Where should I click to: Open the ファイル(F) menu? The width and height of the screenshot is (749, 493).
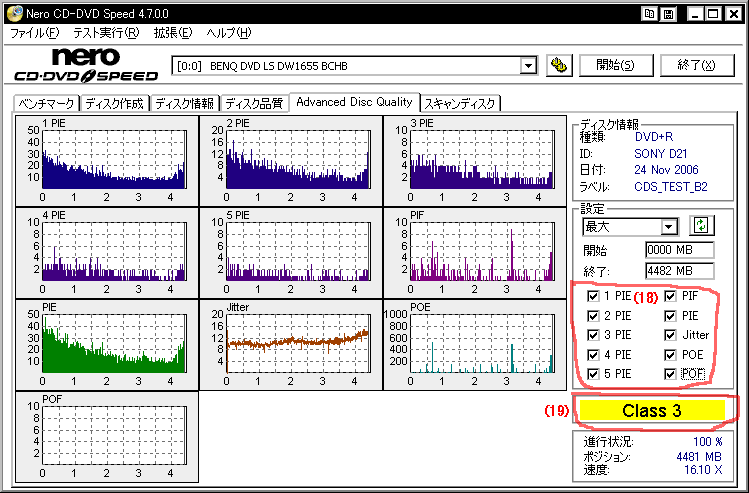click(34, 33)
